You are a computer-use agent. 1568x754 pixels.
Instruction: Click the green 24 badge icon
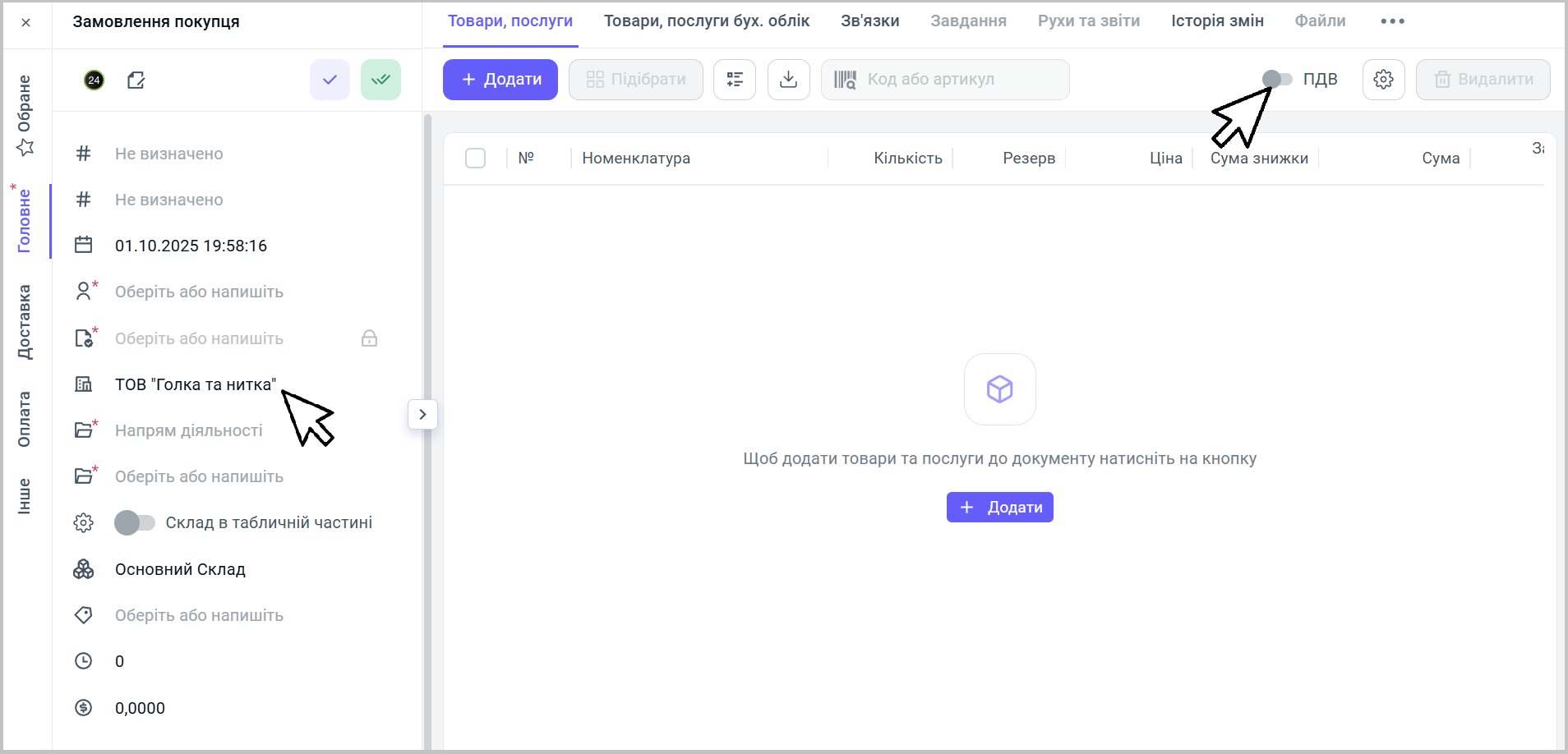pyautogui.click(x=95, y=80)
